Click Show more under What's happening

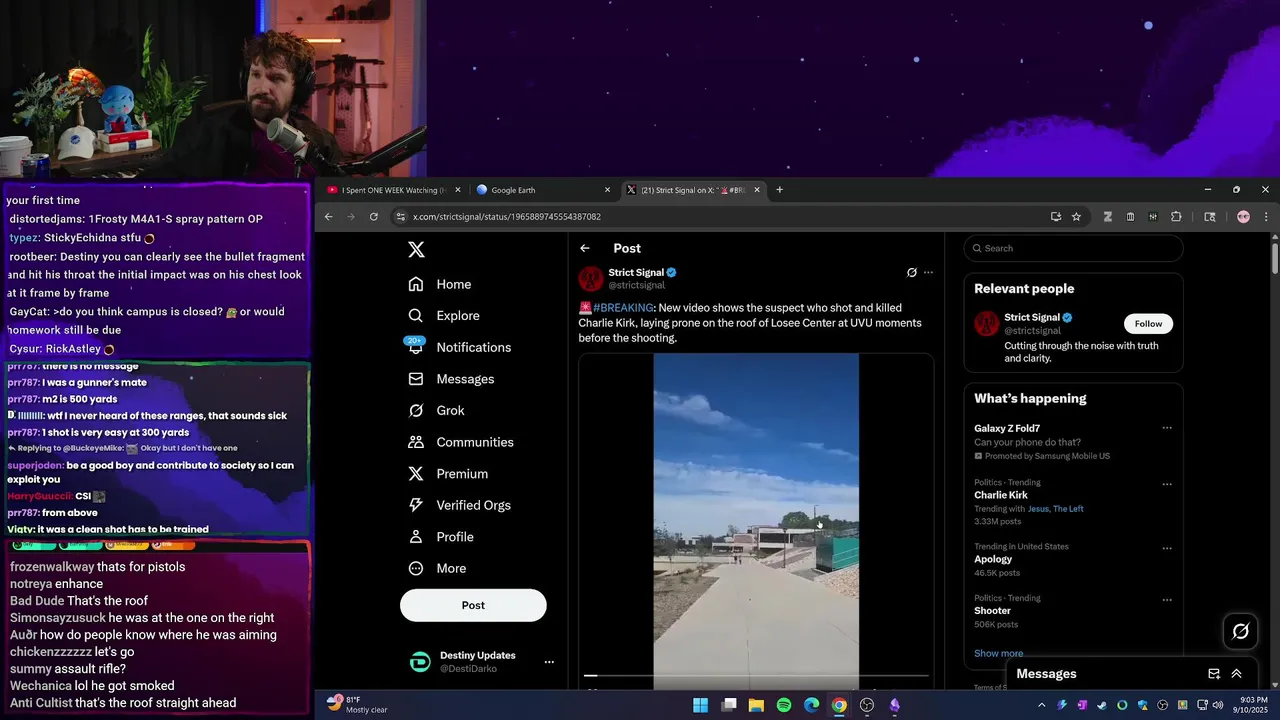[x=998, y=653]
